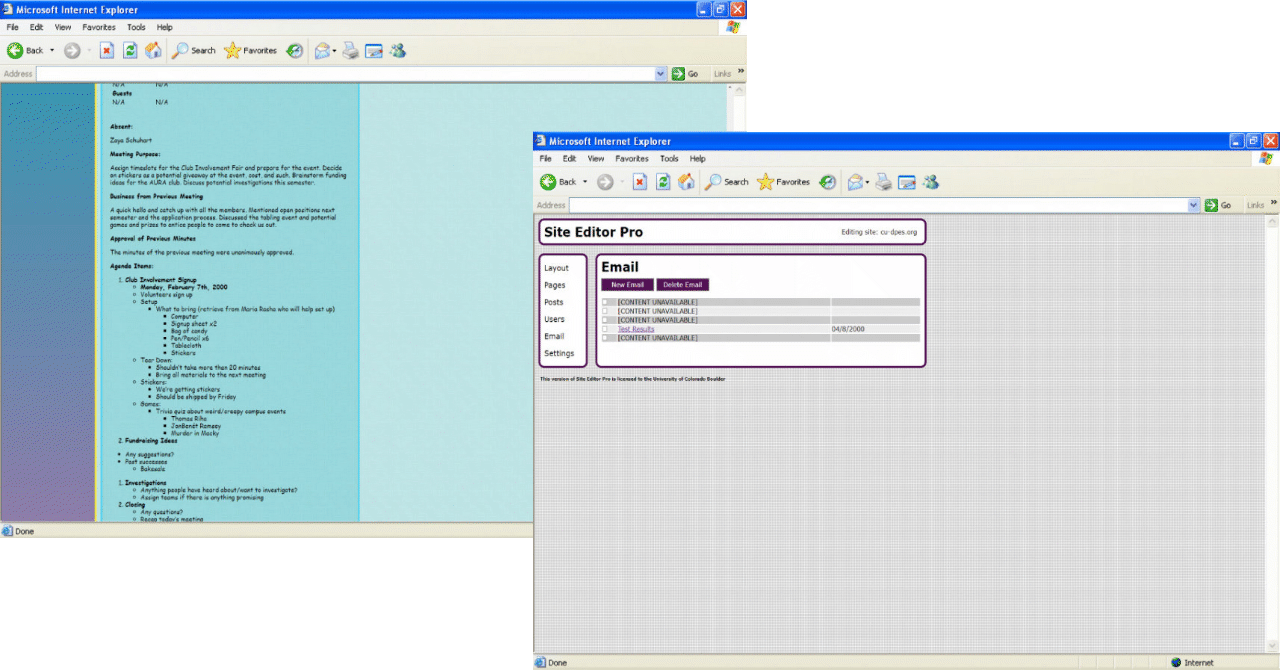
Task: Expand address bar dropdown in Site Editor window
Action: click(1194, 205)
